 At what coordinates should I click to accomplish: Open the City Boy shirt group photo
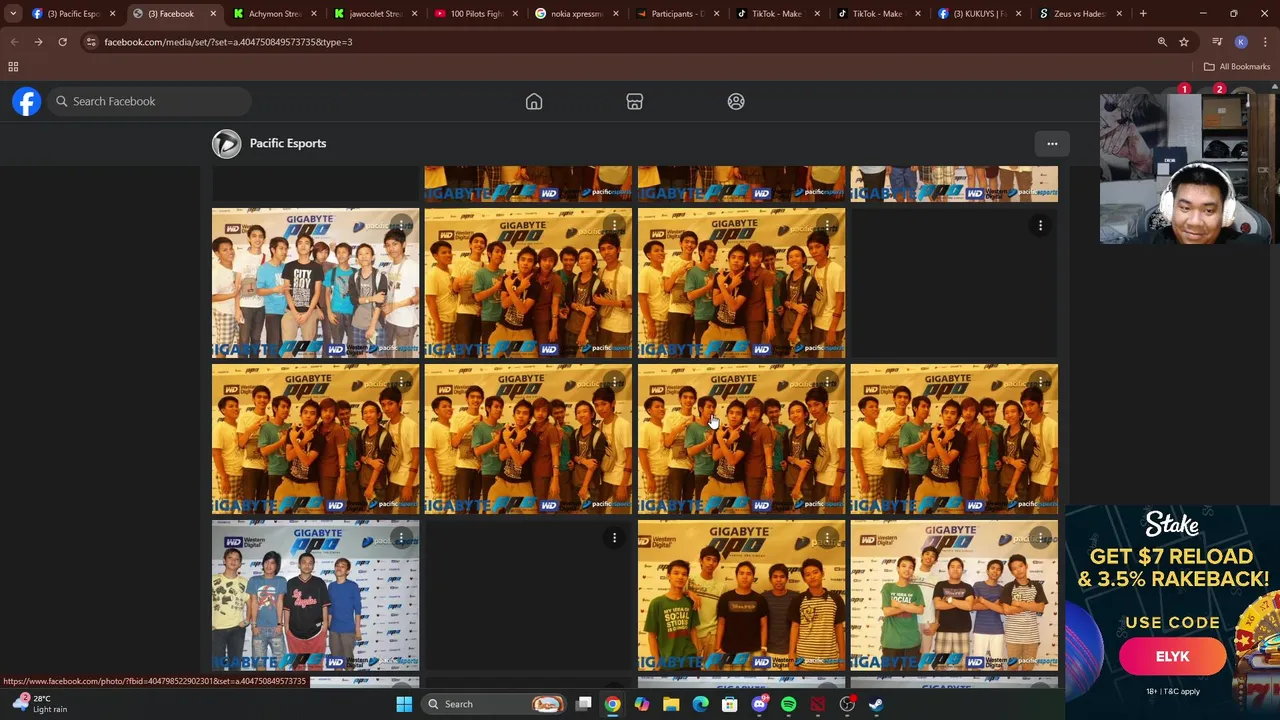pyautogui.click(x=315, y=282)
